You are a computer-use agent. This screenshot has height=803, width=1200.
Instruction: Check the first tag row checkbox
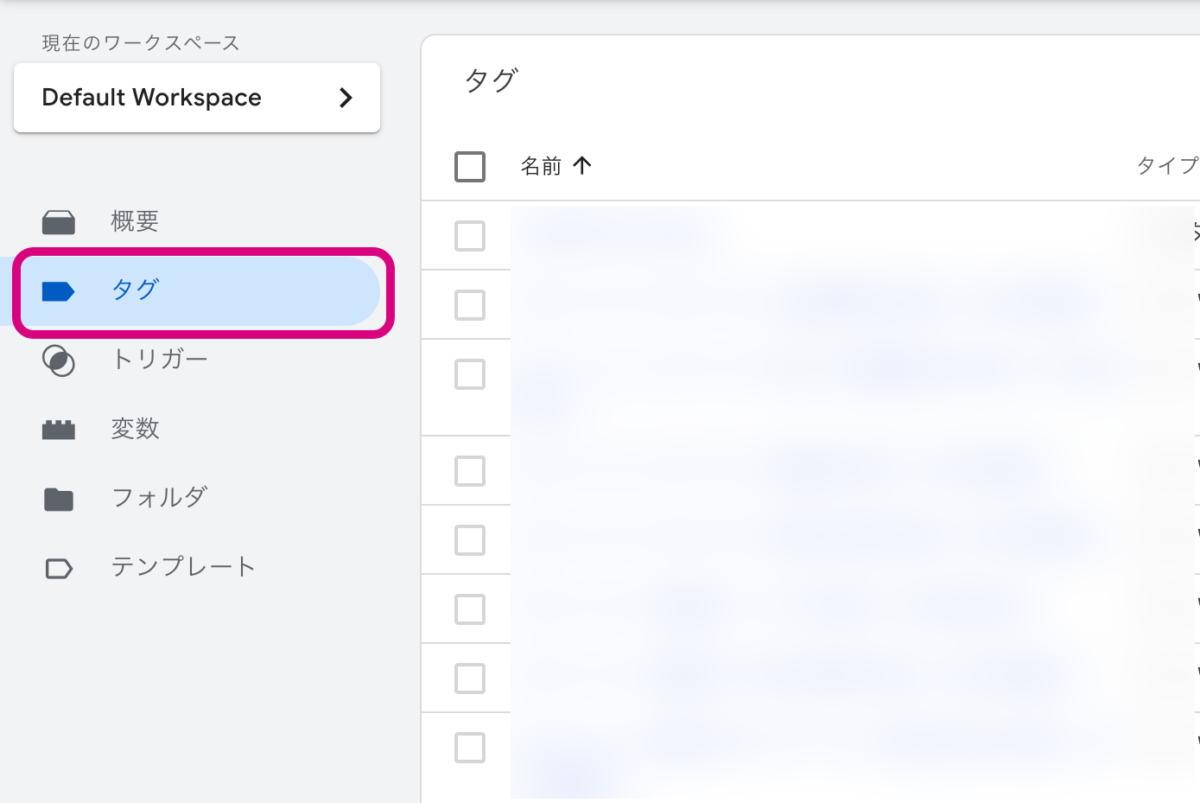pyautogui.click(x=470, y=236)
